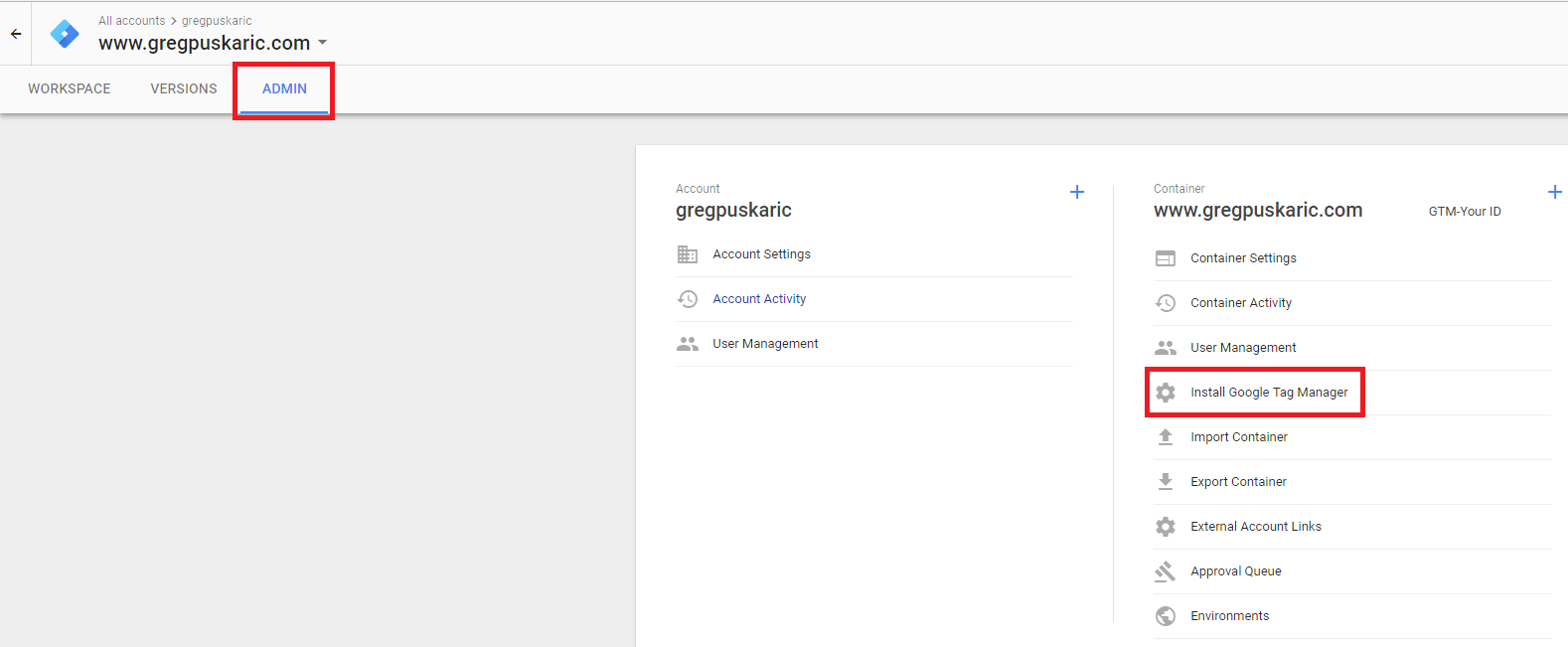Image resolution: width=1568 pixels, height=647 pixels.
Task: Click the Google Tag Manager logo
Action: coord(65,34)
